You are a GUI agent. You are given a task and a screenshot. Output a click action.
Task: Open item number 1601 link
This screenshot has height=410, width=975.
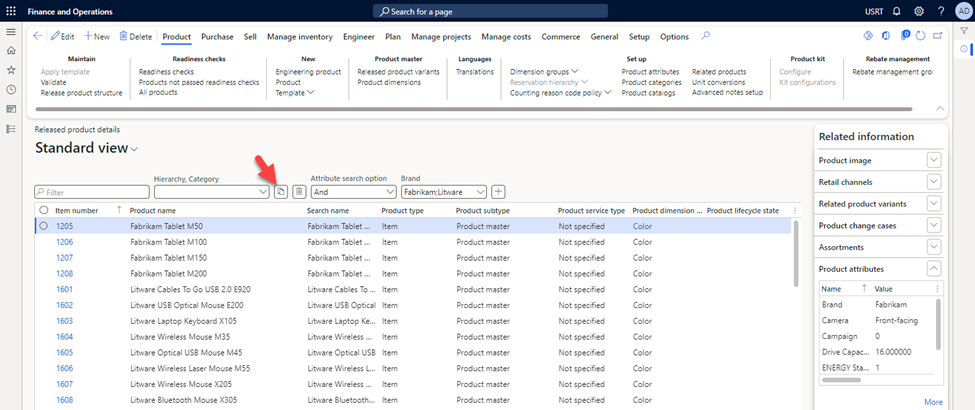point(65,289)
